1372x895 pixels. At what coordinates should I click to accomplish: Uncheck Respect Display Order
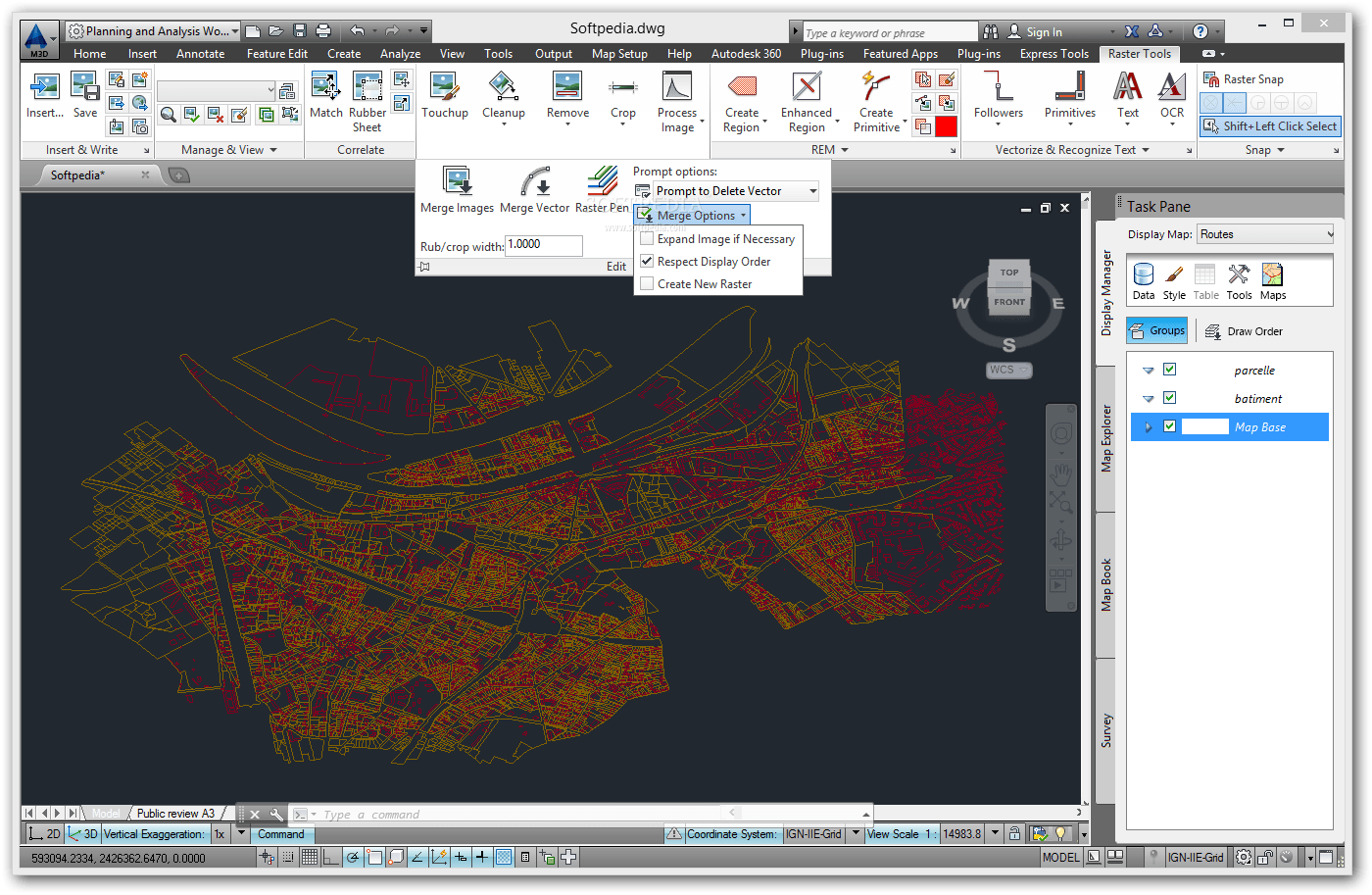tap(647, 261)
